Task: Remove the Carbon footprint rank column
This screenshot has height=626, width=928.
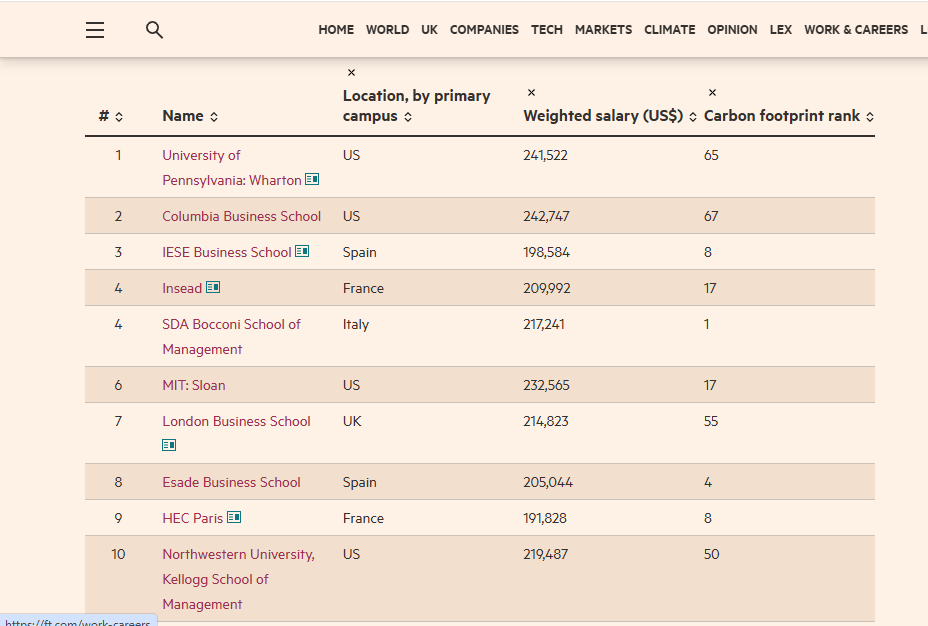Action: tap(712, 92)
